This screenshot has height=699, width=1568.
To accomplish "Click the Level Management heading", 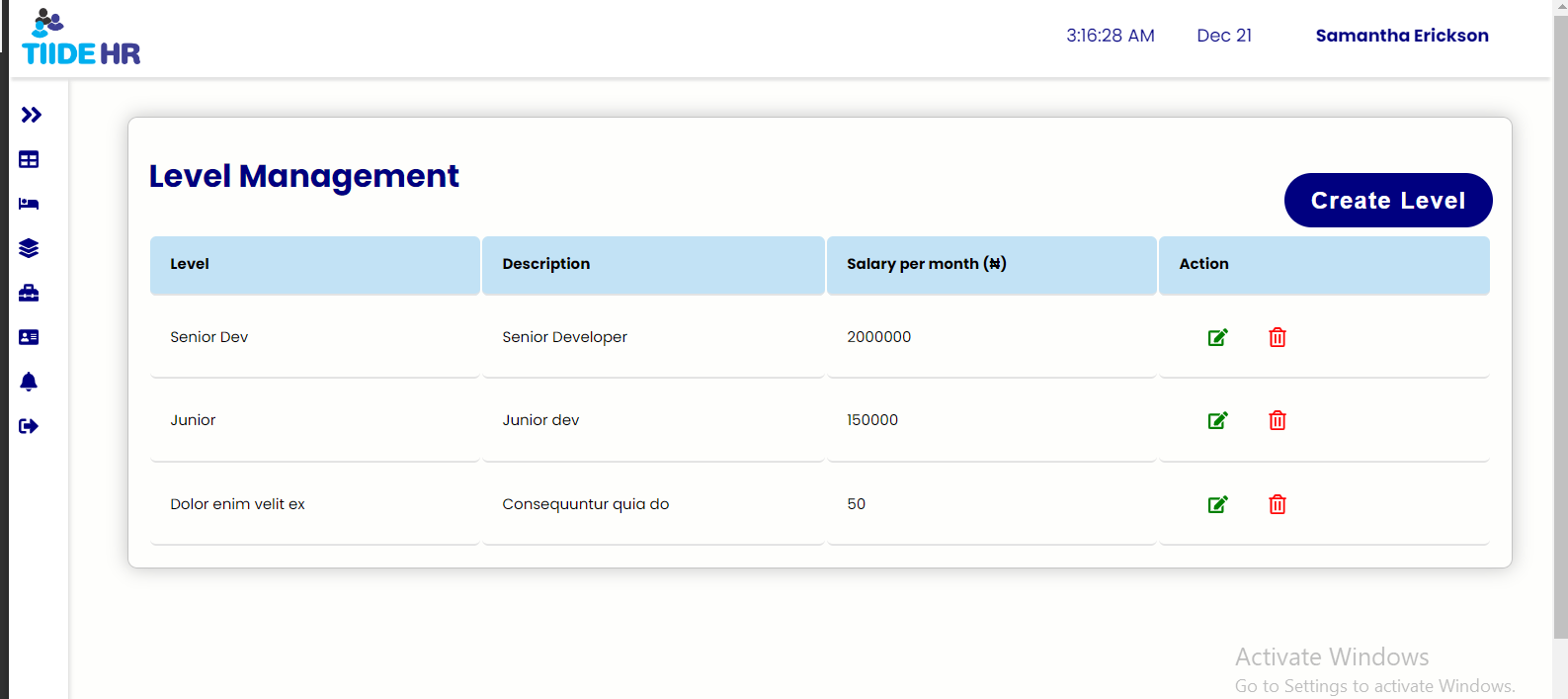I will 303,177.
